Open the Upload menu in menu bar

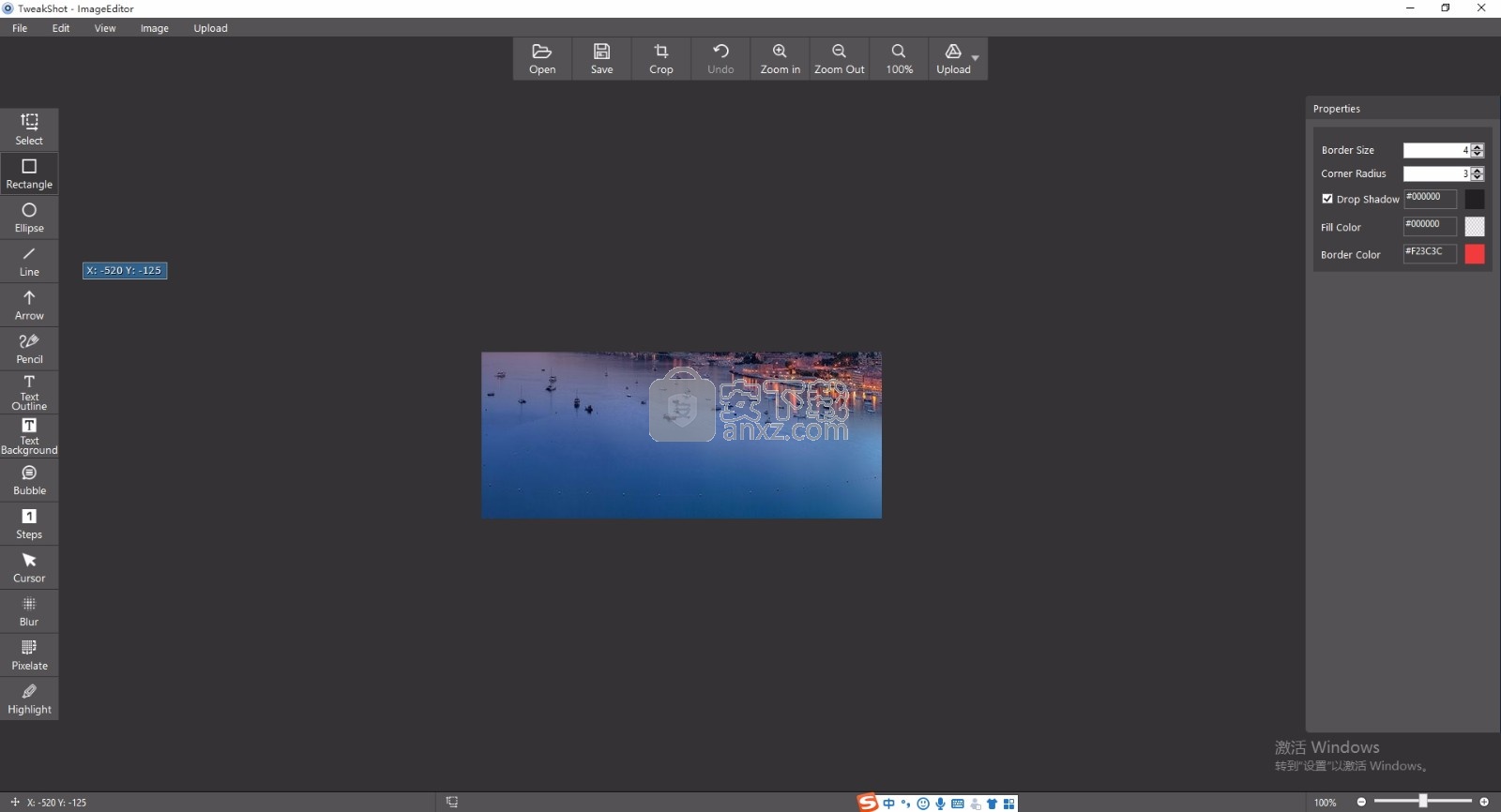point(210,28)
